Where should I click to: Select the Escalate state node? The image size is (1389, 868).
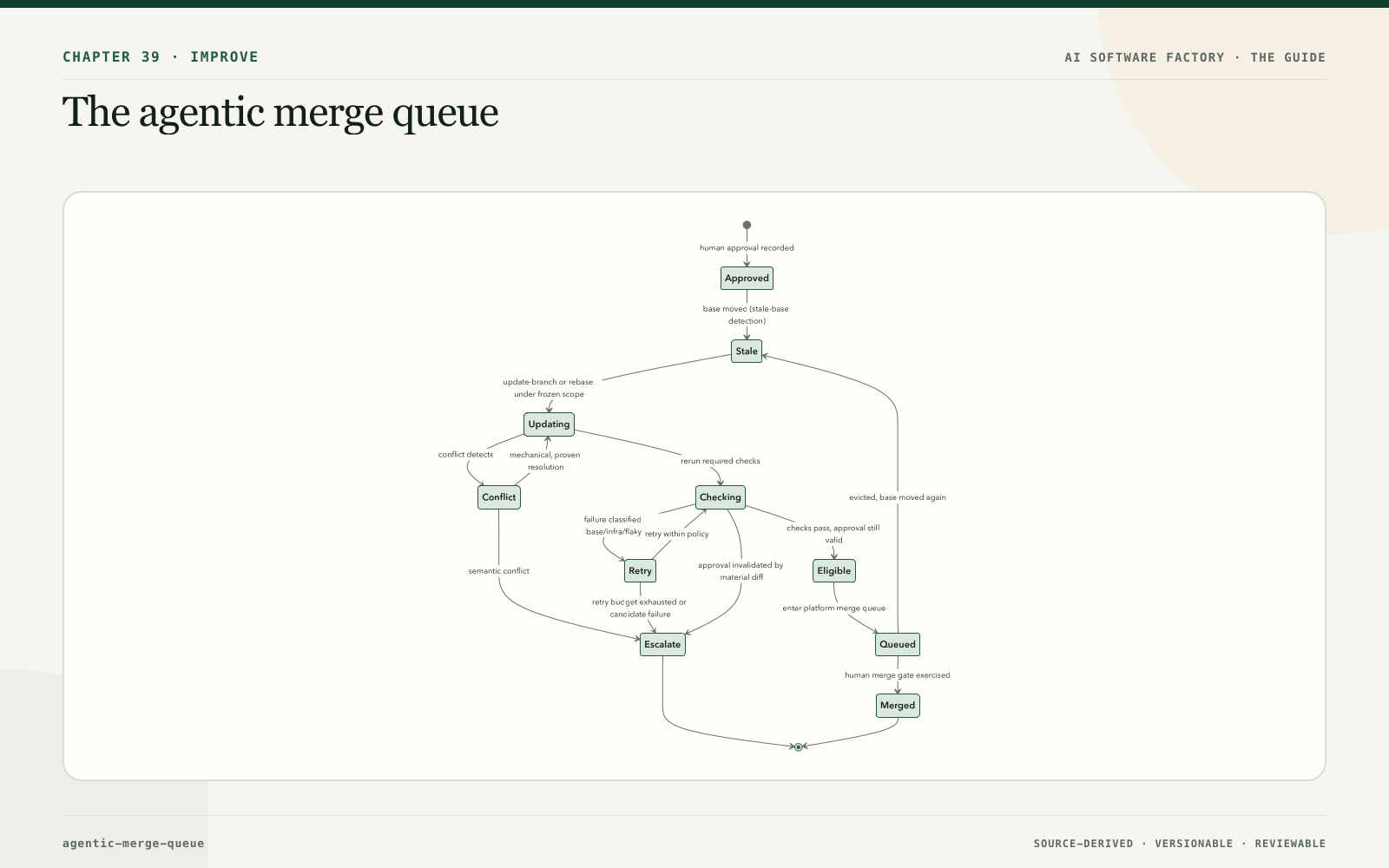(662, 645)
